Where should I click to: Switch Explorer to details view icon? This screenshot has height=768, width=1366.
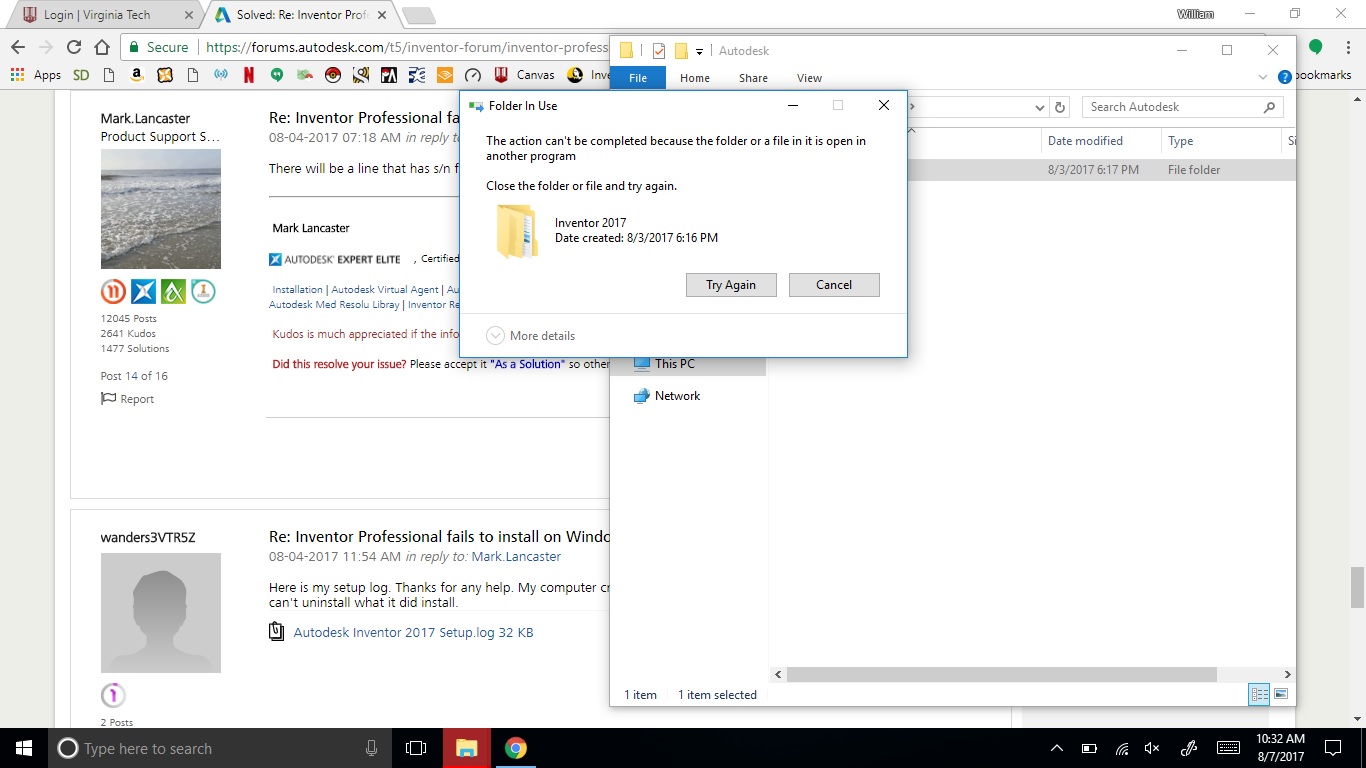click(x=1260, y=694)
